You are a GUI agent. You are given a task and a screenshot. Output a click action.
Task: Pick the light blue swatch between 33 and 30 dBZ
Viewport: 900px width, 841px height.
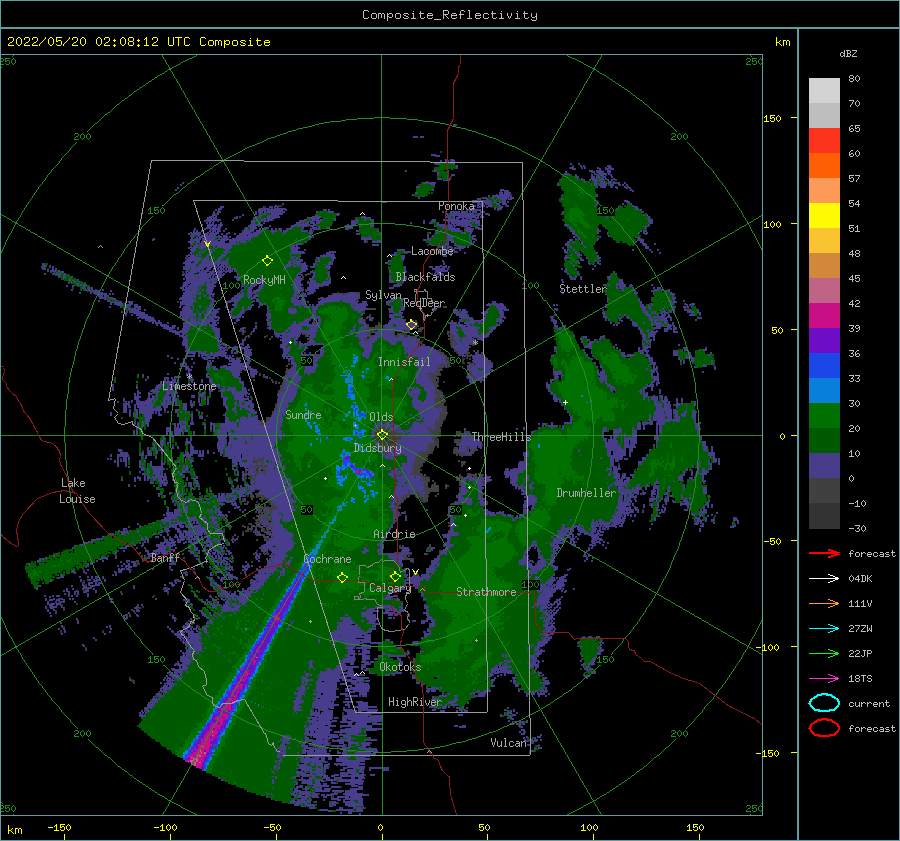coord(824,391)
